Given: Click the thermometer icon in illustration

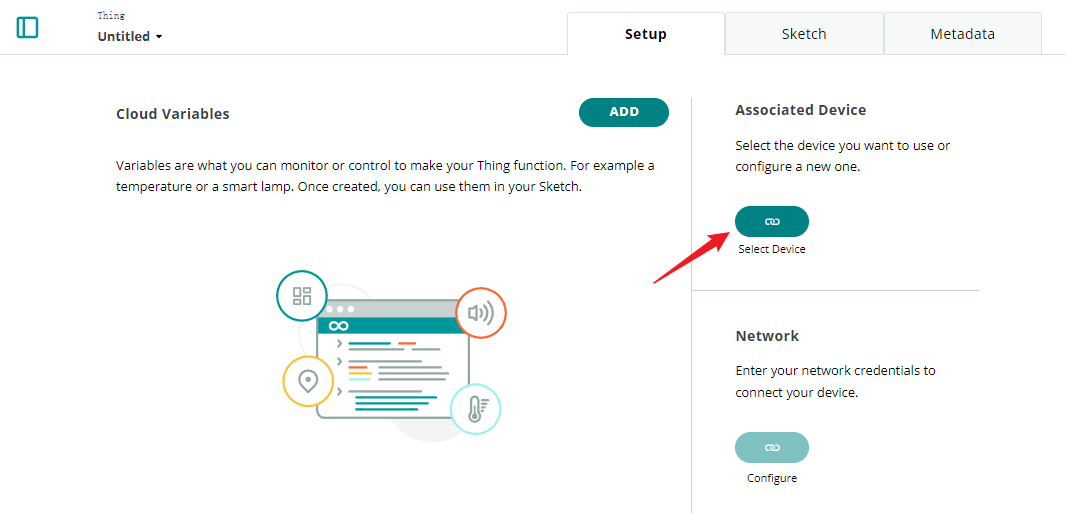Looking at the screenshot, I should pyautogui.click(x=476, y=408).
